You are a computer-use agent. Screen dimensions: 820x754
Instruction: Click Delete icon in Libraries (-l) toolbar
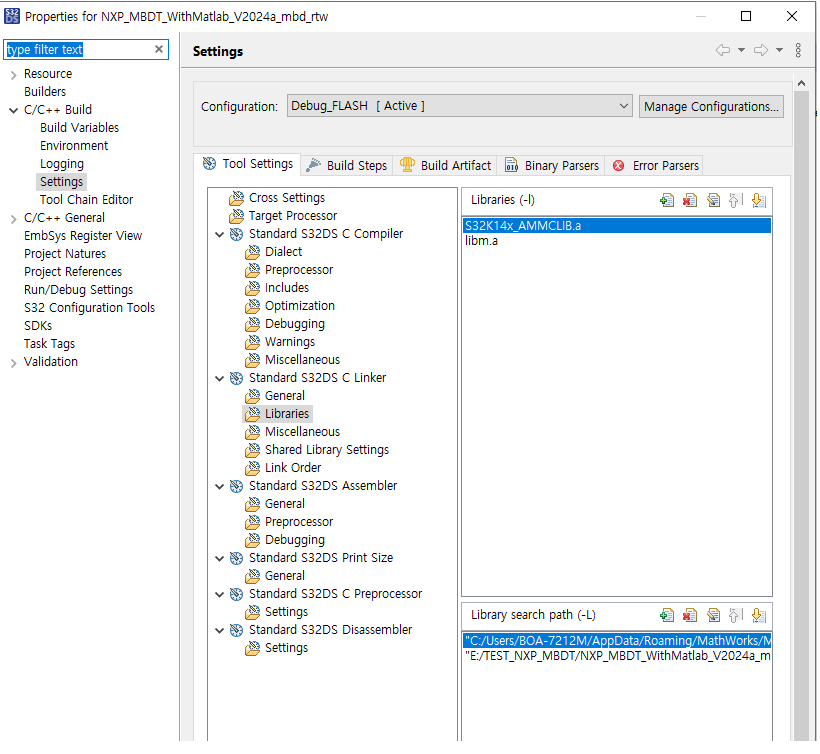pos(690,200)
